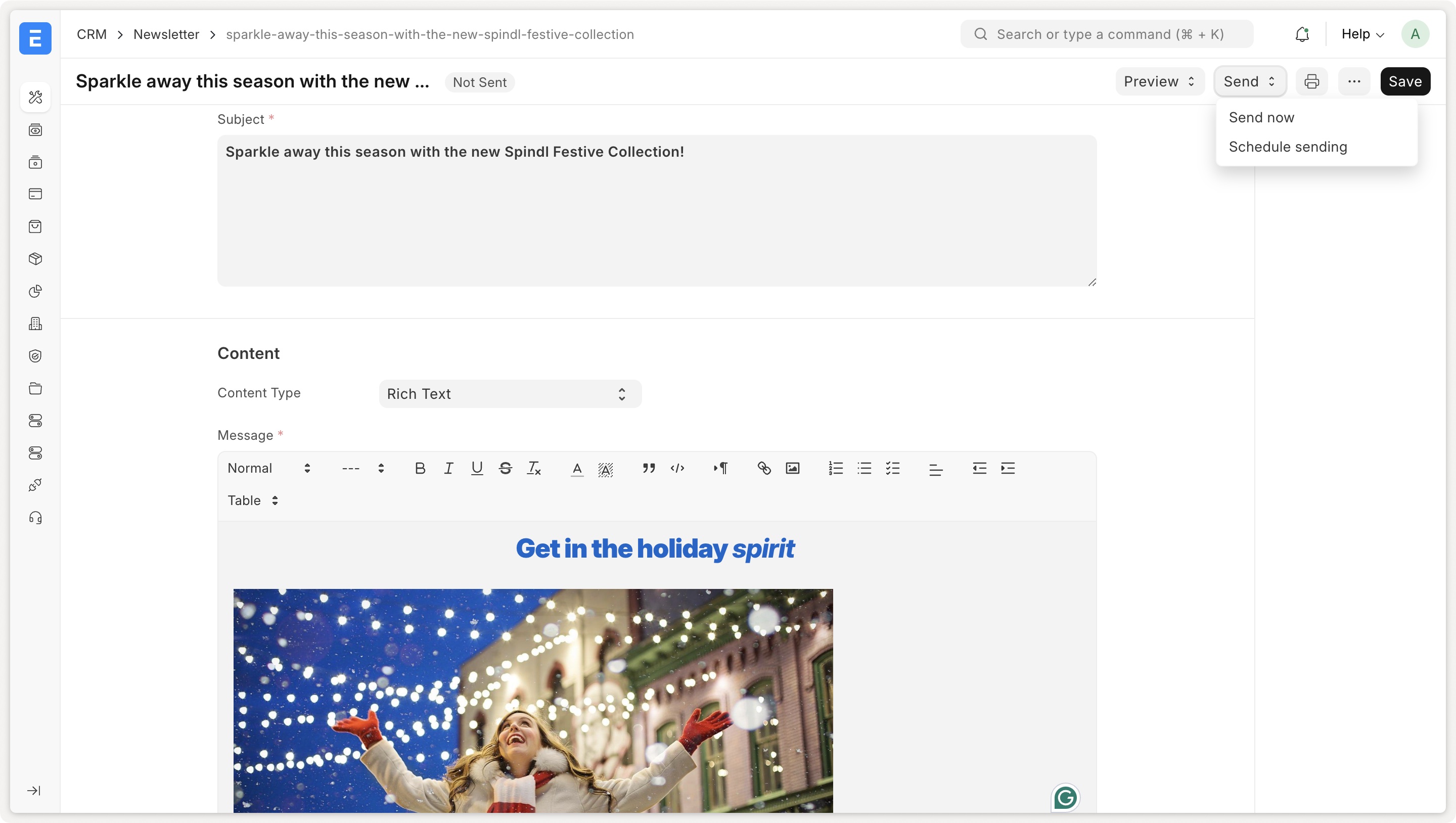
Task: Click the ERPNext logo icon
Action: pos(35,38)
